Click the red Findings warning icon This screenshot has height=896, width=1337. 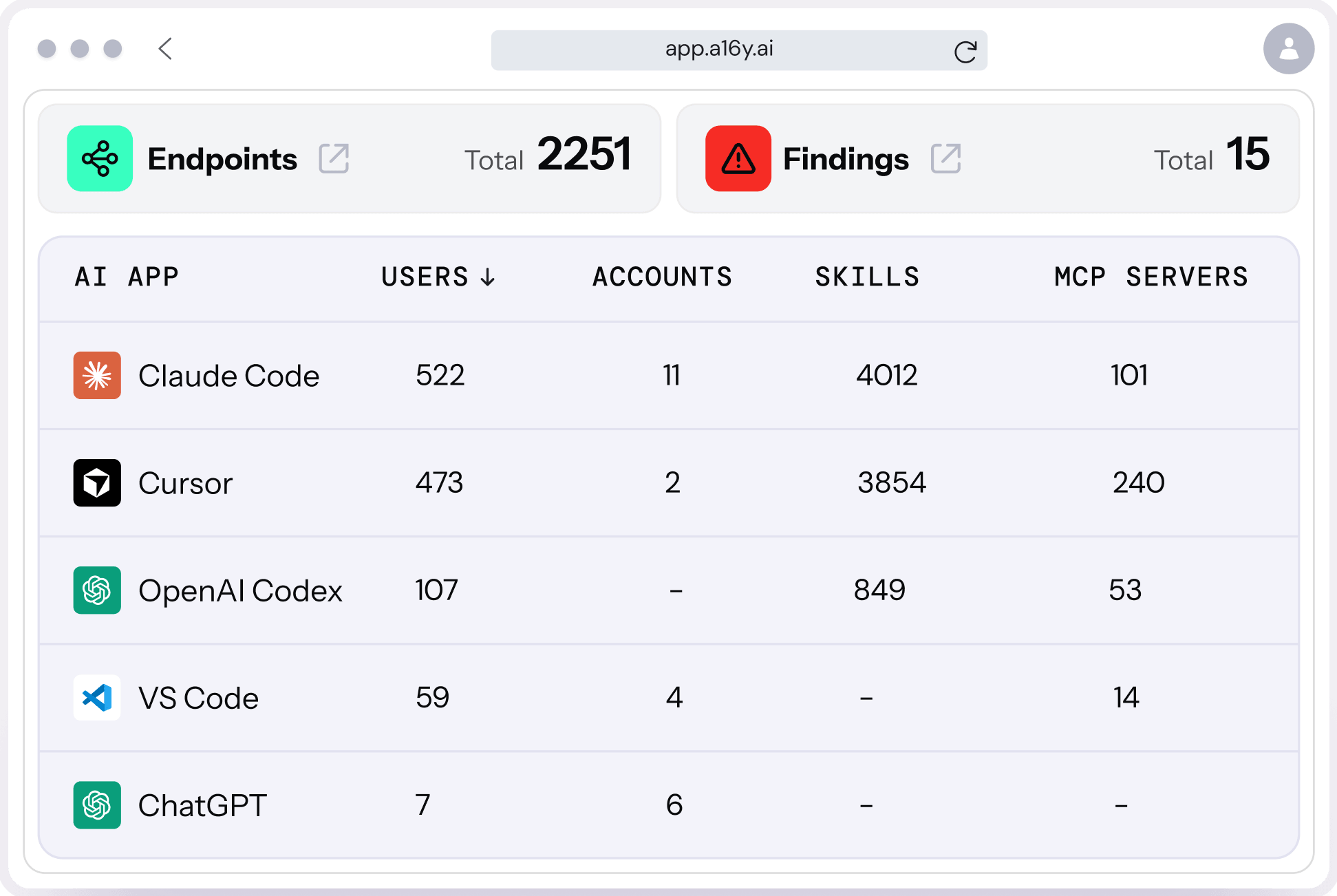coord(738,158)
